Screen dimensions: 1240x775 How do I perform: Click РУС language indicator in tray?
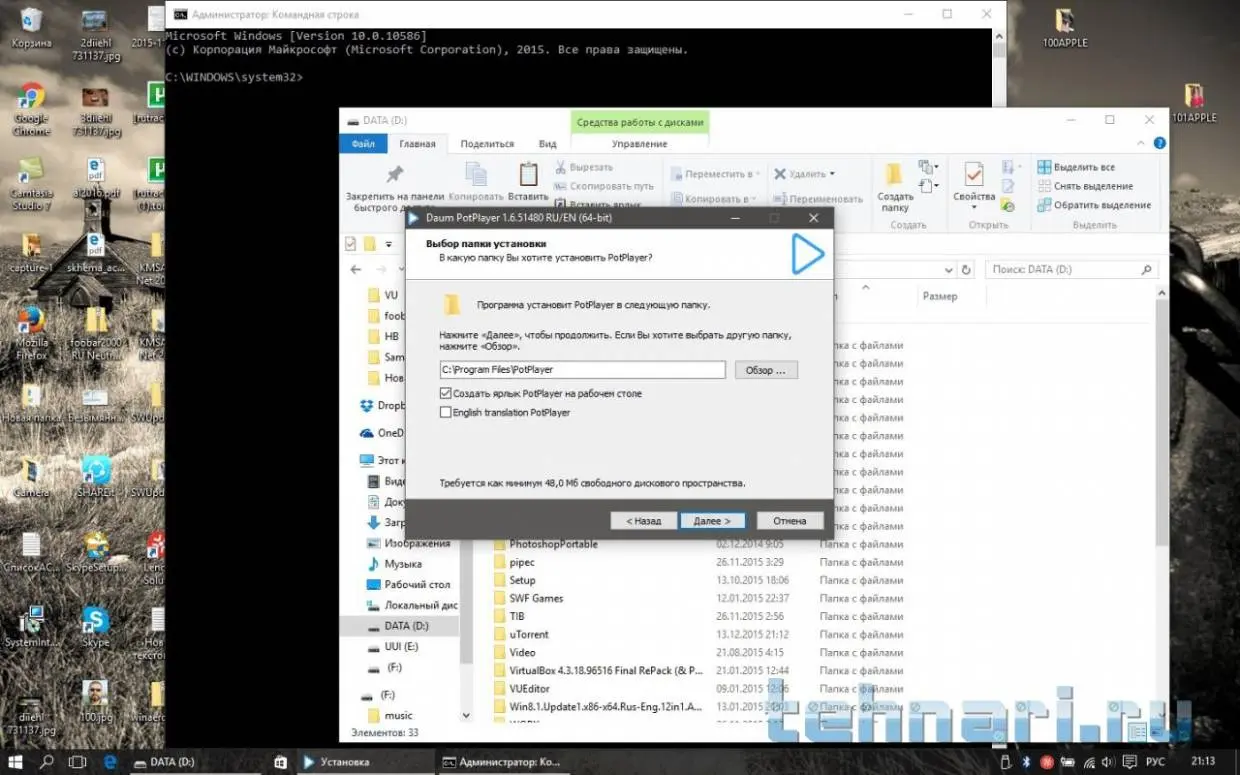(x=1153, y=762)
